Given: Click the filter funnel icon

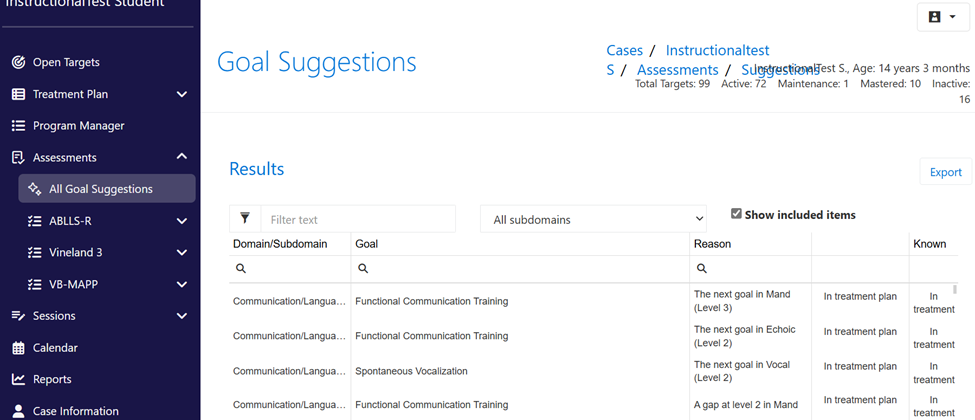Looking at the screenshot, I should coord(245,218).
